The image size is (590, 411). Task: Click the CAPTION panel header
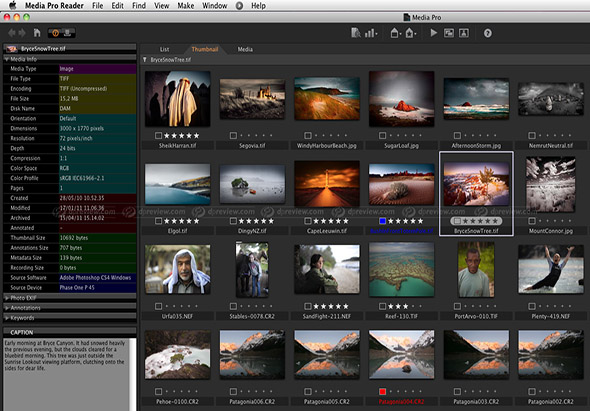click(70, 332)
